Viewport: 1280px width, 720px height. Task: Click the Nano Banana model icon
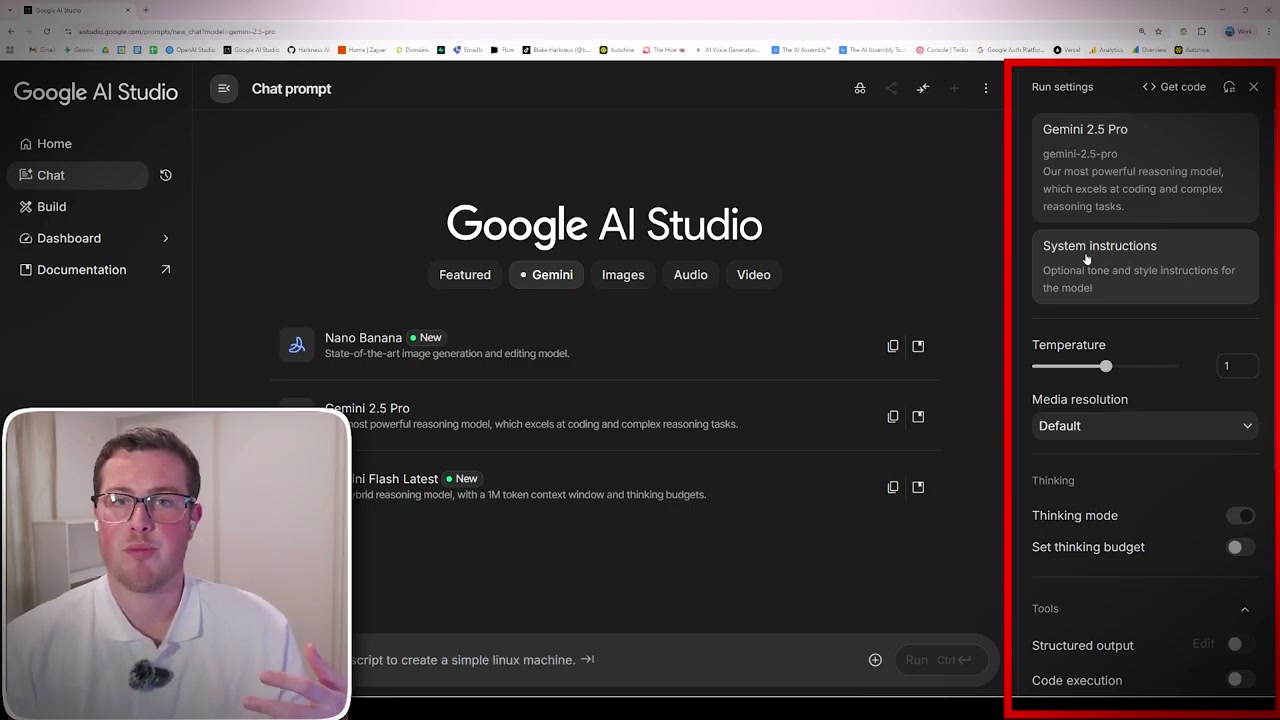click(x=297, y=345)
